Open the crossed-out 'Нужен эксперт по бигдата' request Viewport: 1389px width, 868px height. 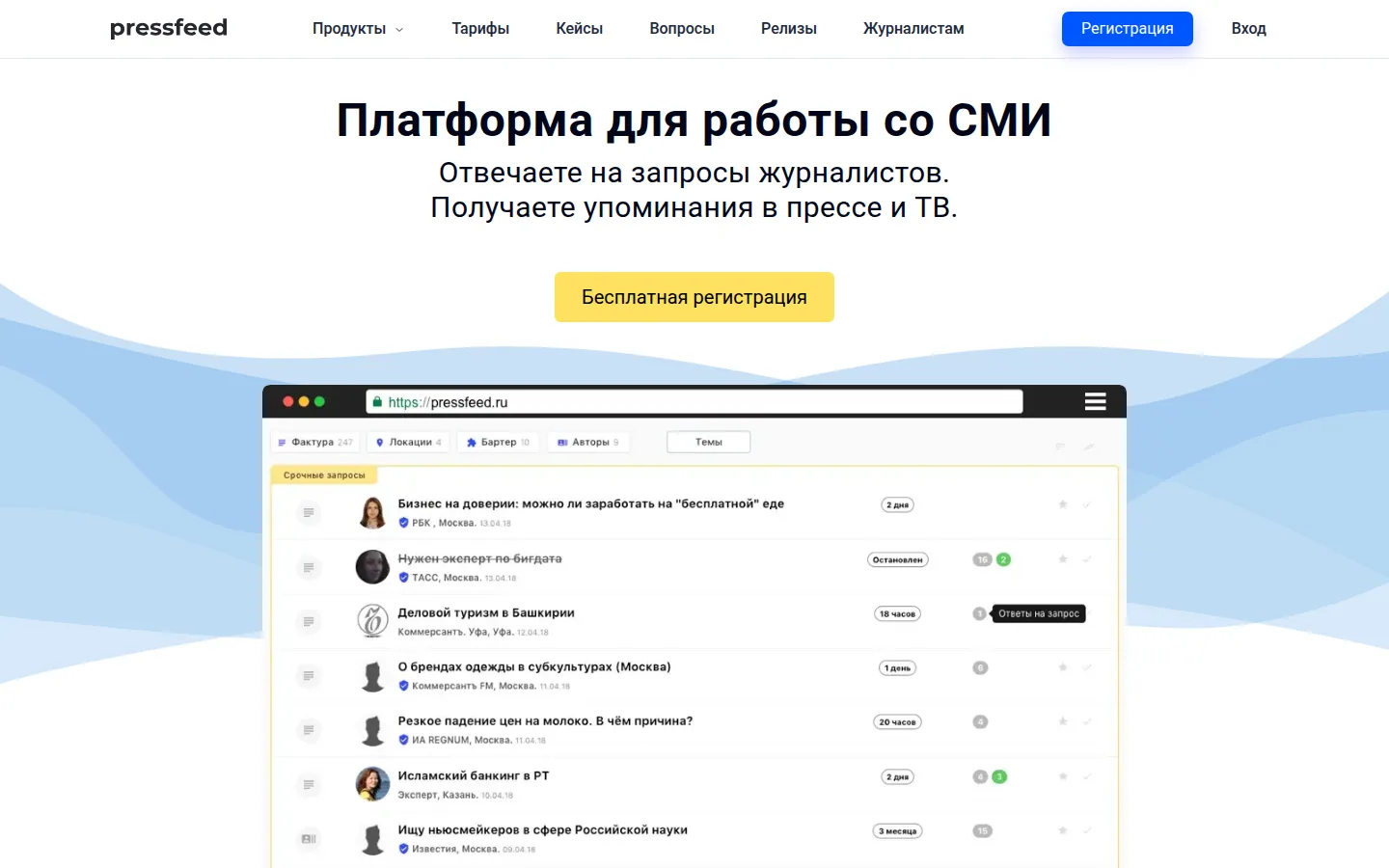[x=479, y=558]
